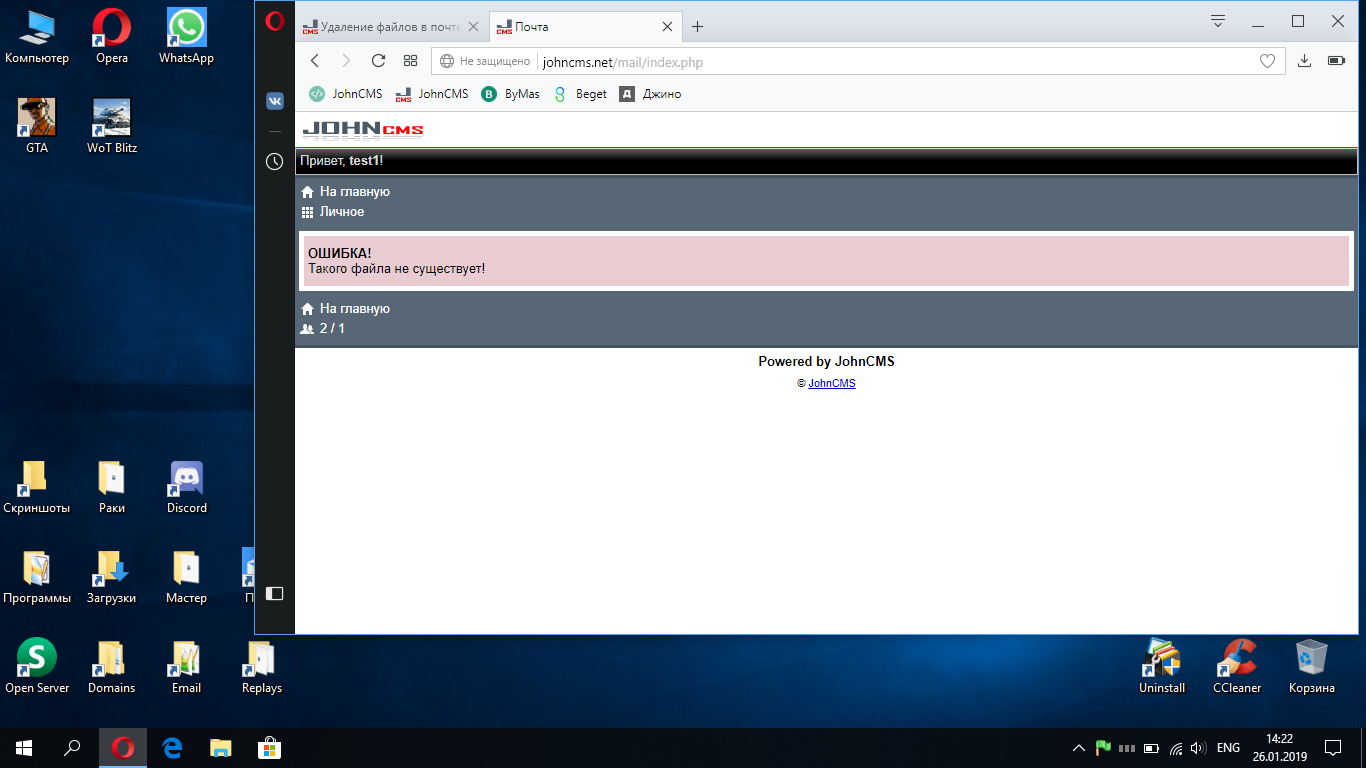Switch input language via ENG indicator

click(x=1228, y=748)
